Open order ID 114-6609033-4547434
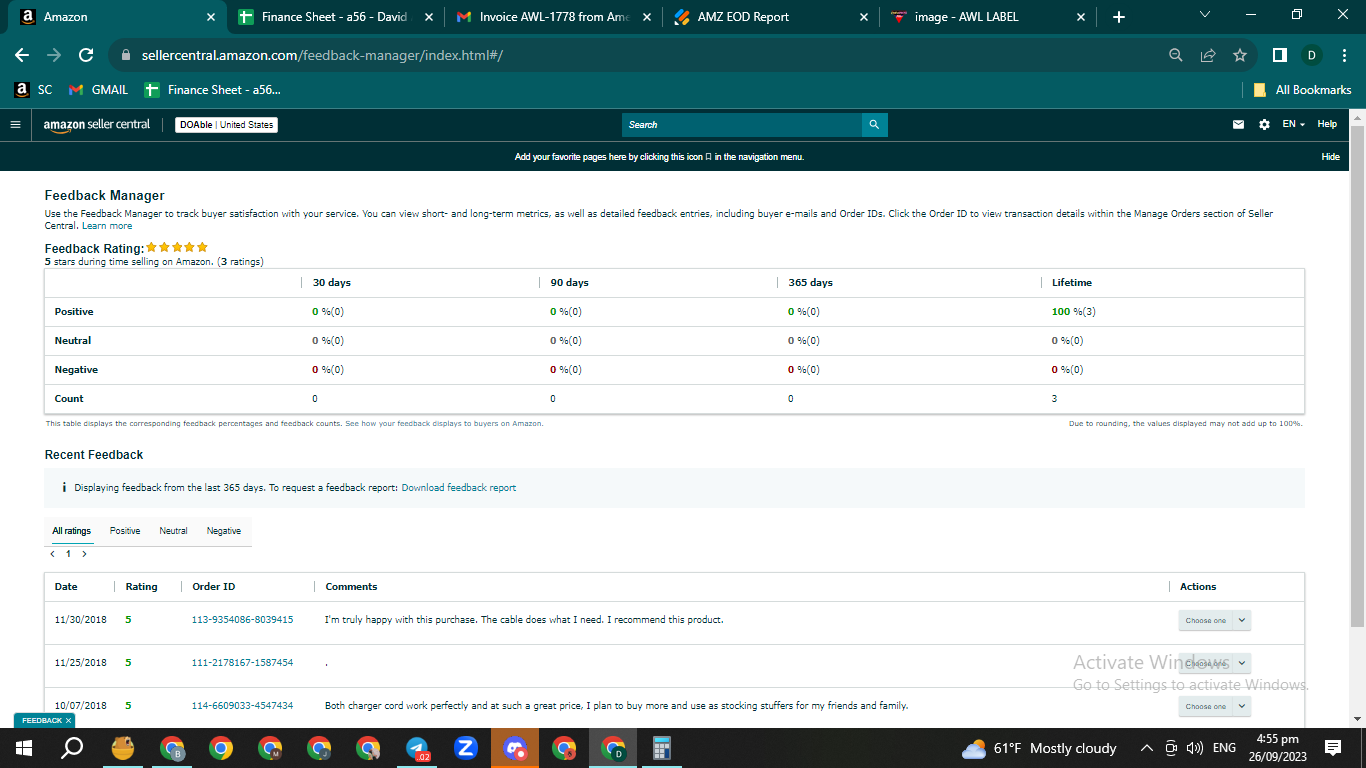Image resolution: width=1366 pixels, height=768 pixels. (242, 706)
